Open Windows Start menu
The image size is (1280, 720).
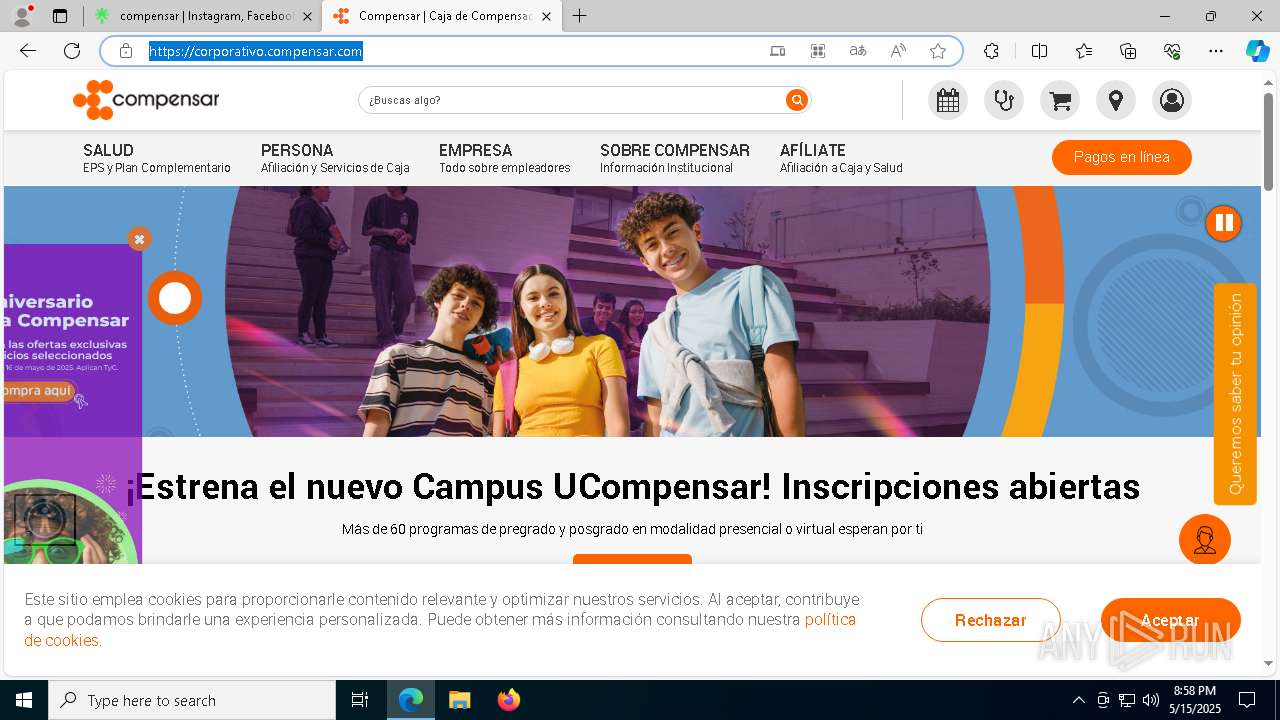point(24,700)
